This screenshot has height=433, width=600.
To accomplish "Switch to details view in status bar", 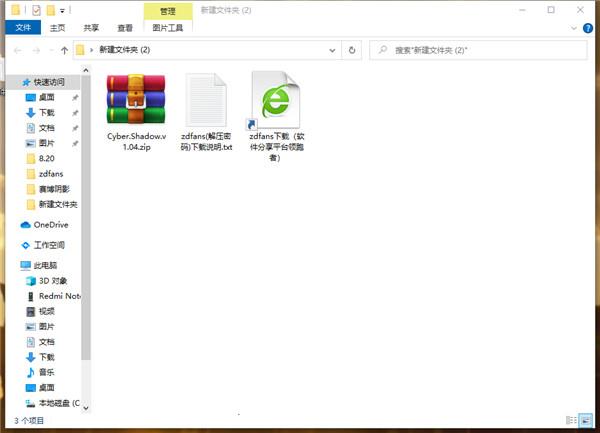I will (571, 420).
